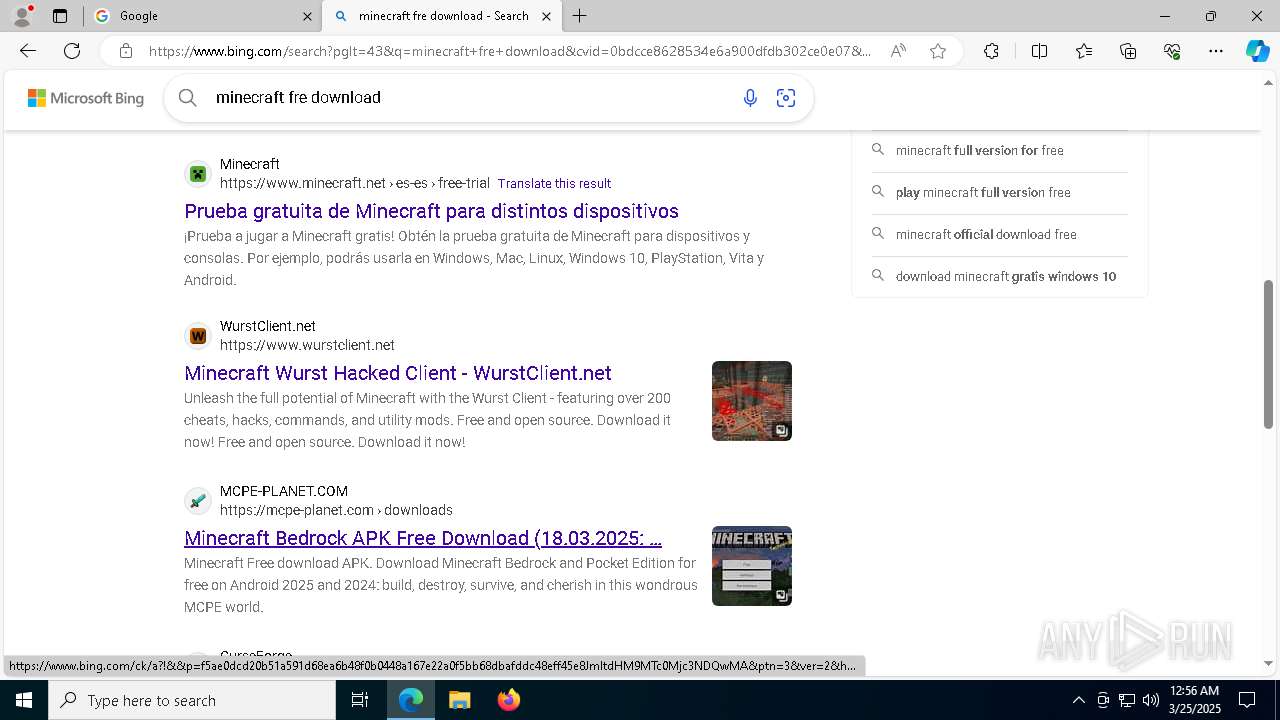Open the clock showing 12:56 AM
1280x720 pixels.
point(1195,700)
